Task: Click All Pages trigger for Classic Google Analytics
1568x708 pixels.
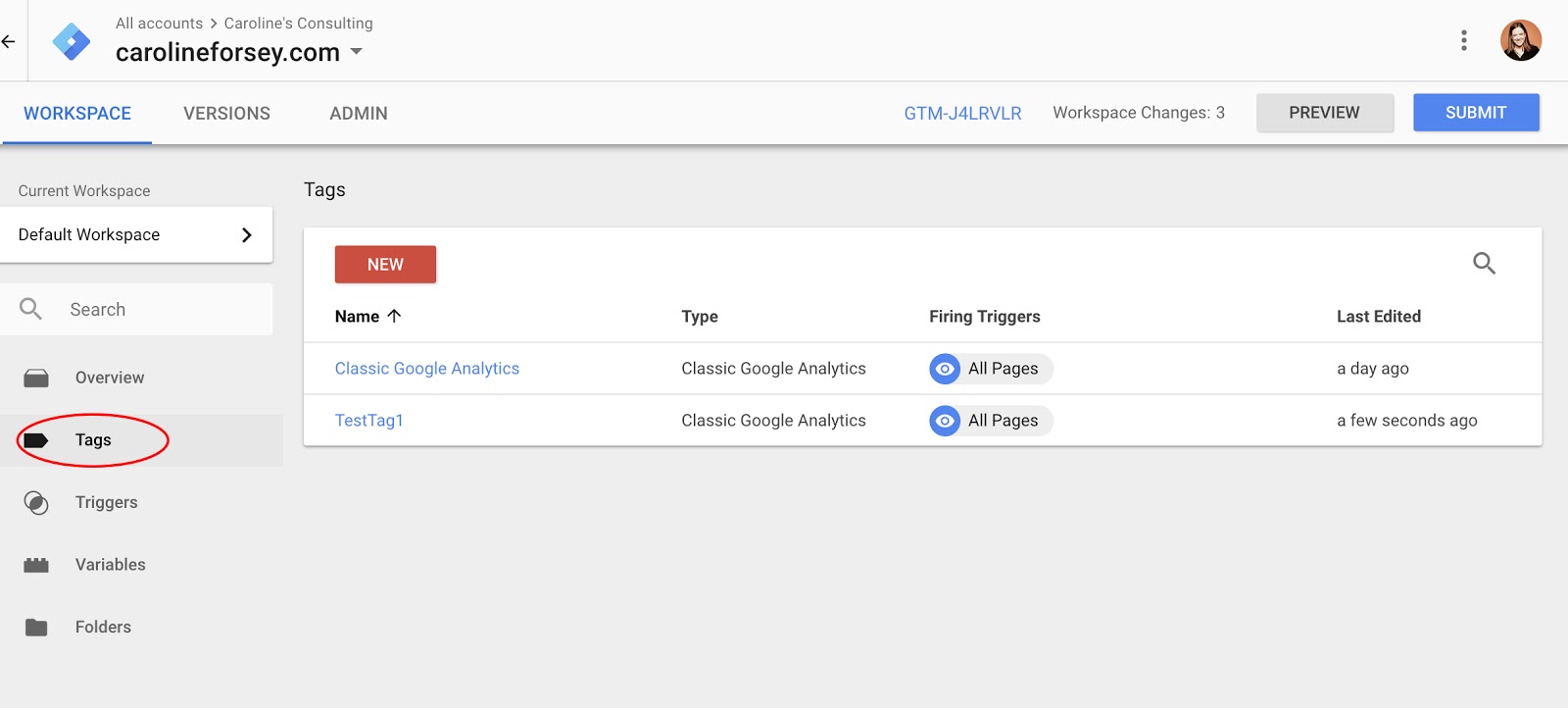Action: coord(991,369)
